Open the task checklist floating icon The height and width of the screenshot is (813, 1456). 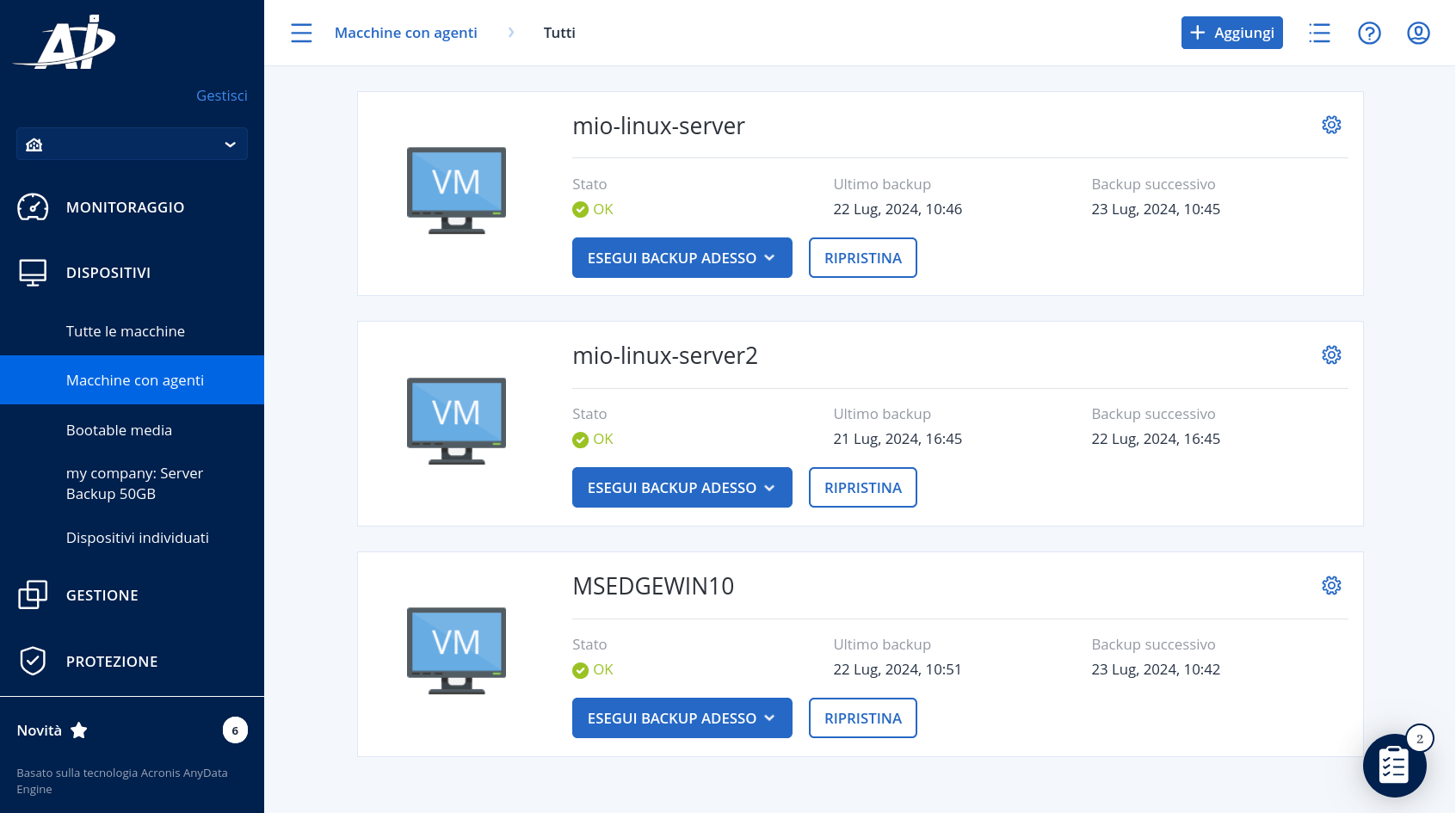click(x=1394, y=765)
